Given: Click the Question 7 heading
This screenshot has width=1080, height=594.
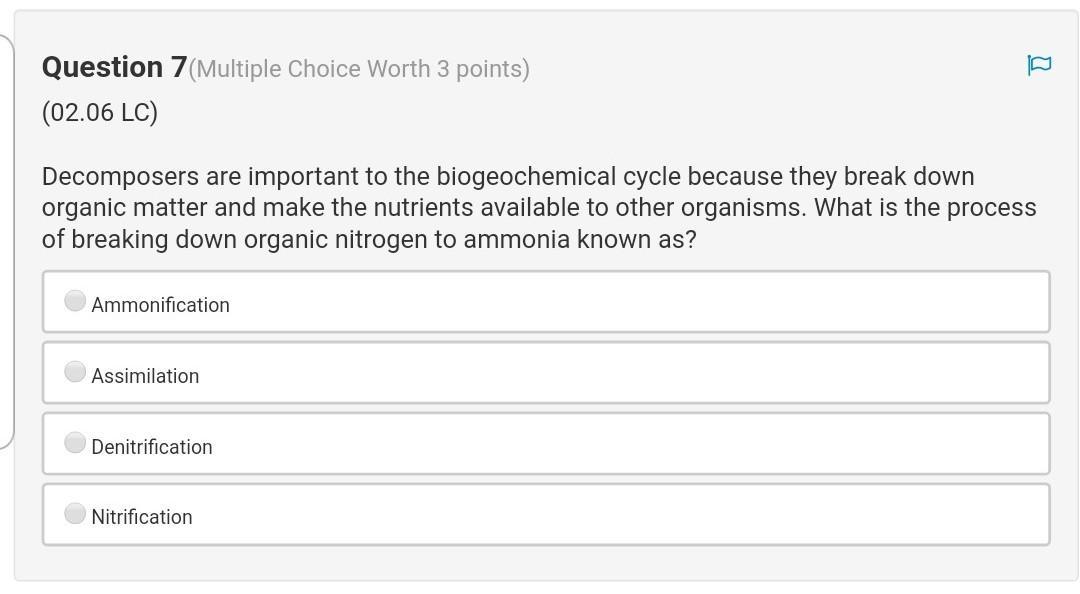Looking at the screenshot, I should pyautogui.click(x=114, y=68).
